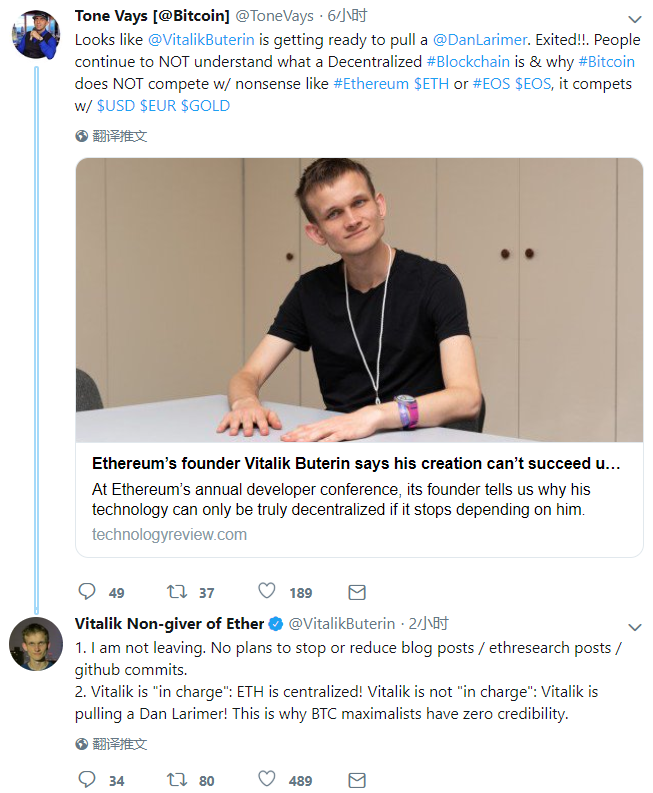653x793 pixels.
Task: Expand options chevron on Tone Vays' tweet
Action: tap(634, 20)
